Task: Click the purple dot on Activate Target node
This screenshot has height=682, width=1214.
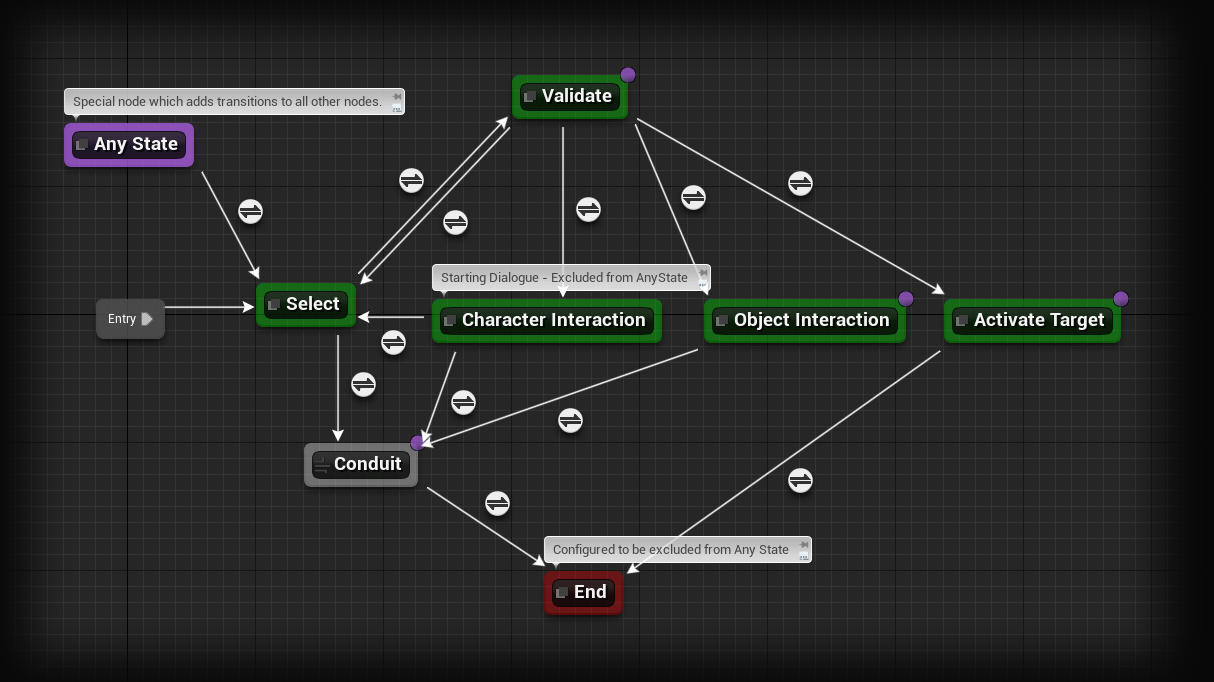Action: point(1120,299)
